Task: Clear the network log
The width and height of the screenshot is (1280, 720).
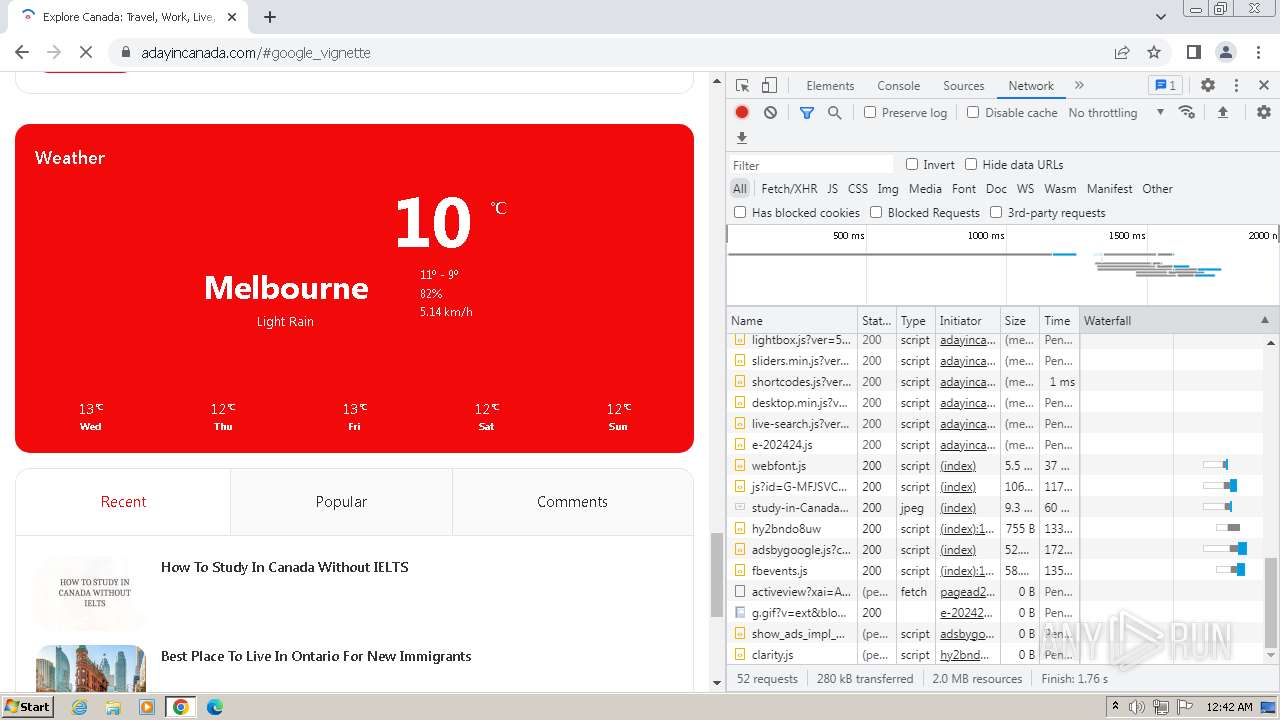Action: coord(770,113)
